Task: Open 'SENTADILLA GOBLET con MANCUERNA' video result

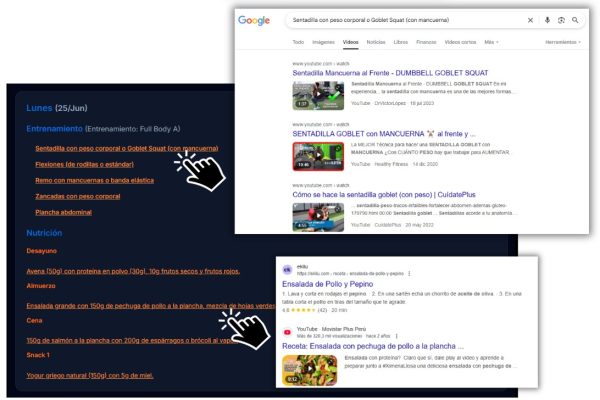Action: [x=384, y=134]
